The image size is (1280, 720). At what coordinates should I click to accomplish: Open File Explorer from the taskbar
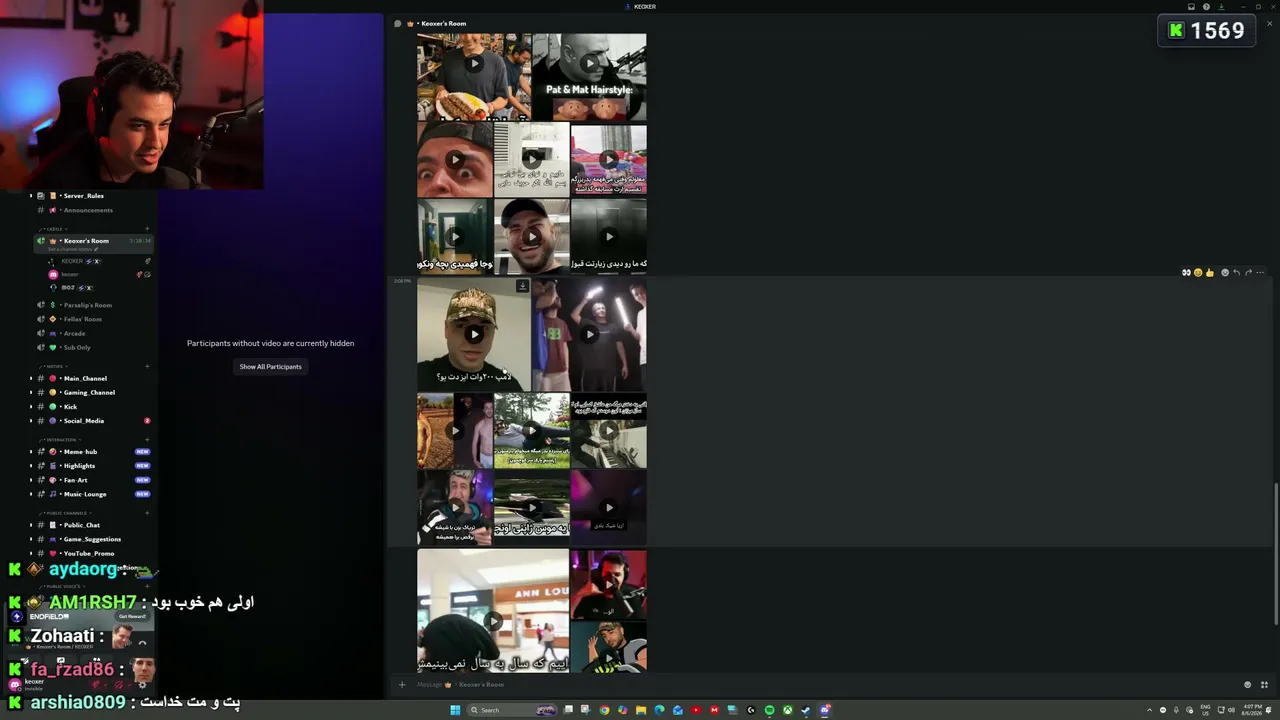(x=641, y=710)
